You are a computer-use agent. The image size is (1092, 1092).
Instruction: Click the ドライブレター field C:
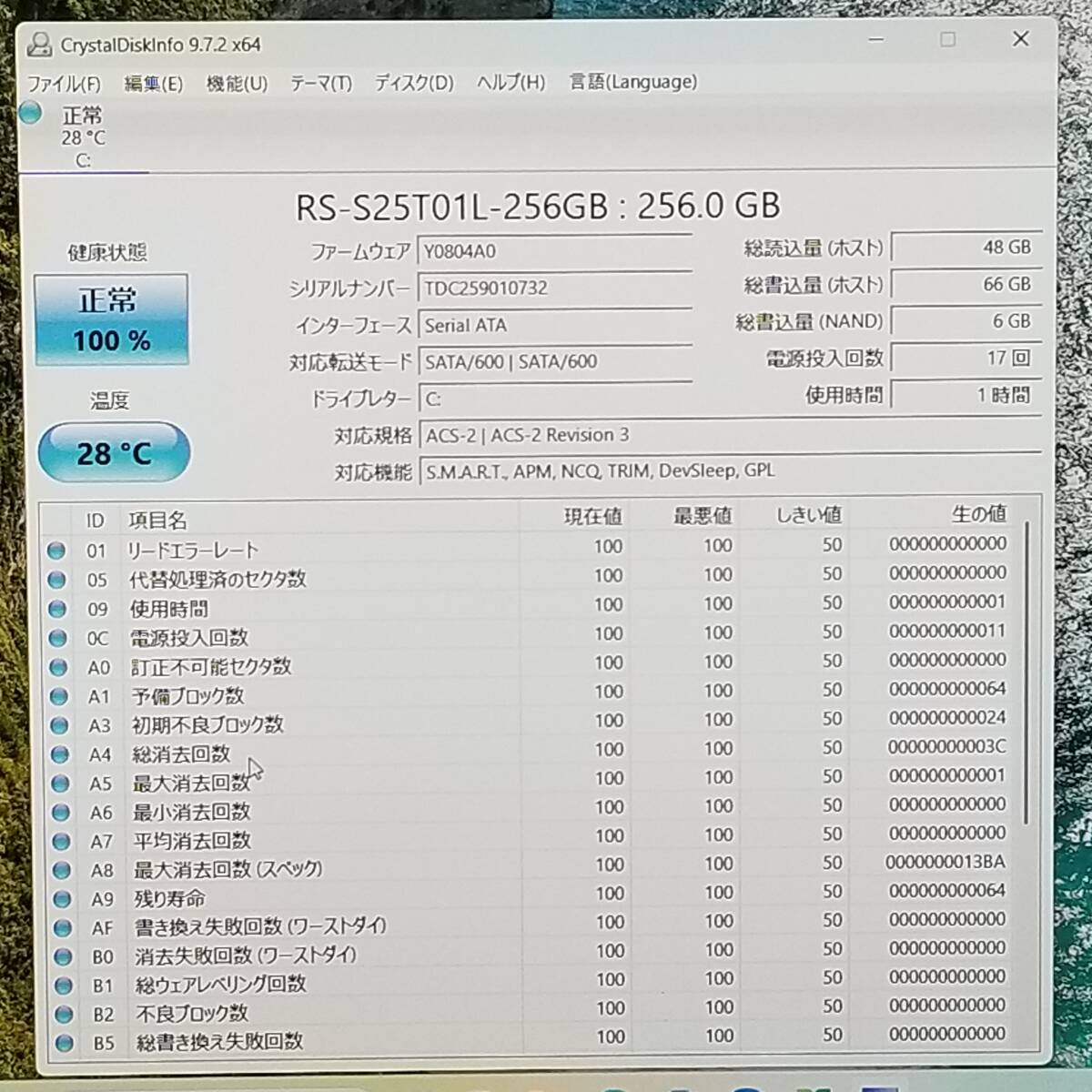click(x=554, y=399)
